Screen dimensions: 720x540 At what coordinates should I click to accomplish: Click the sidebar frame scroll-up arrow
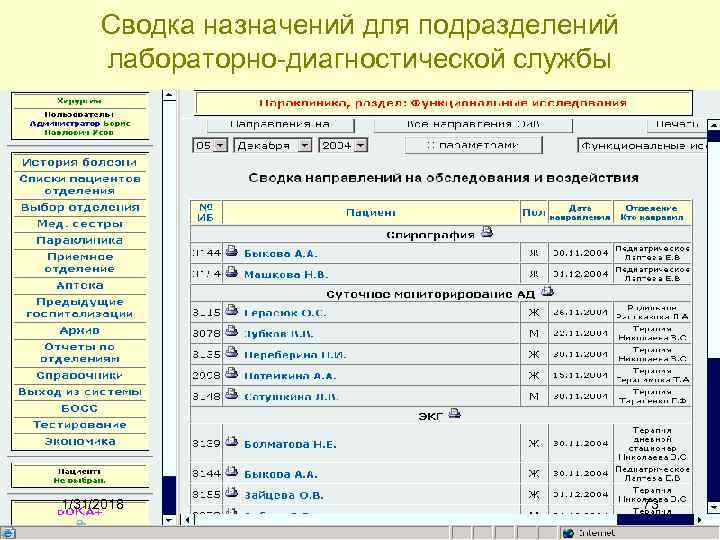169,96
